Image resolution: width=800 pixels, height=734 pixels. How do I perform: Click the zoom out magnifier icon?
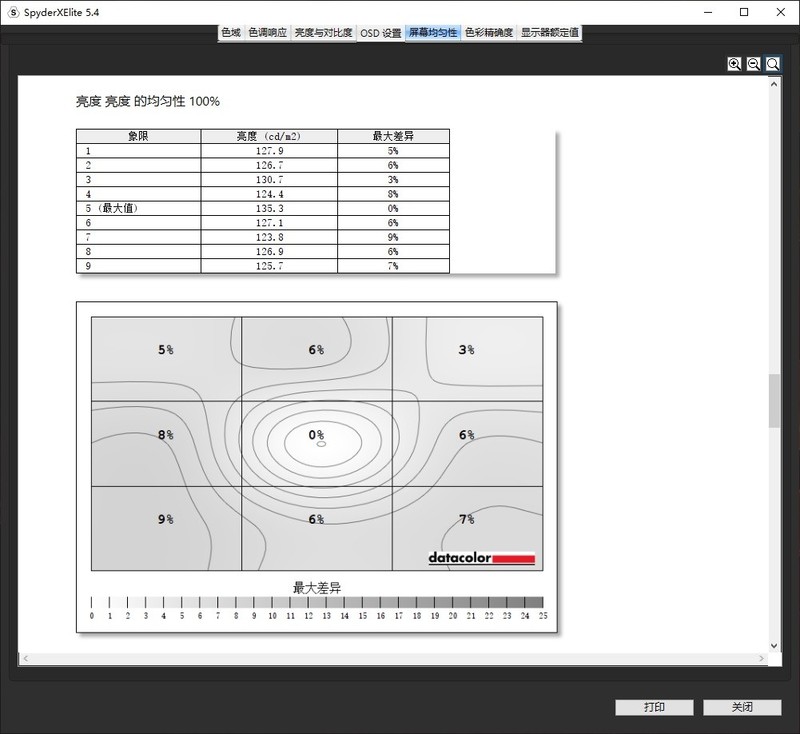tap(754, 64)
